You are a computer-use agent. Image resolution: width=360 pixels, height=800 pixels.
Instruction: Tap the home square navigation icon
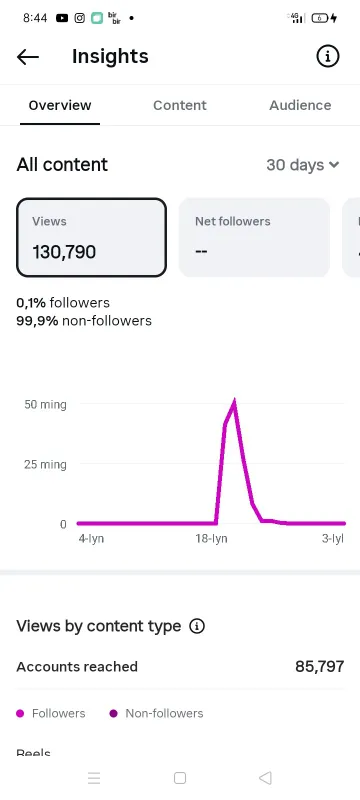click(179, 778)
